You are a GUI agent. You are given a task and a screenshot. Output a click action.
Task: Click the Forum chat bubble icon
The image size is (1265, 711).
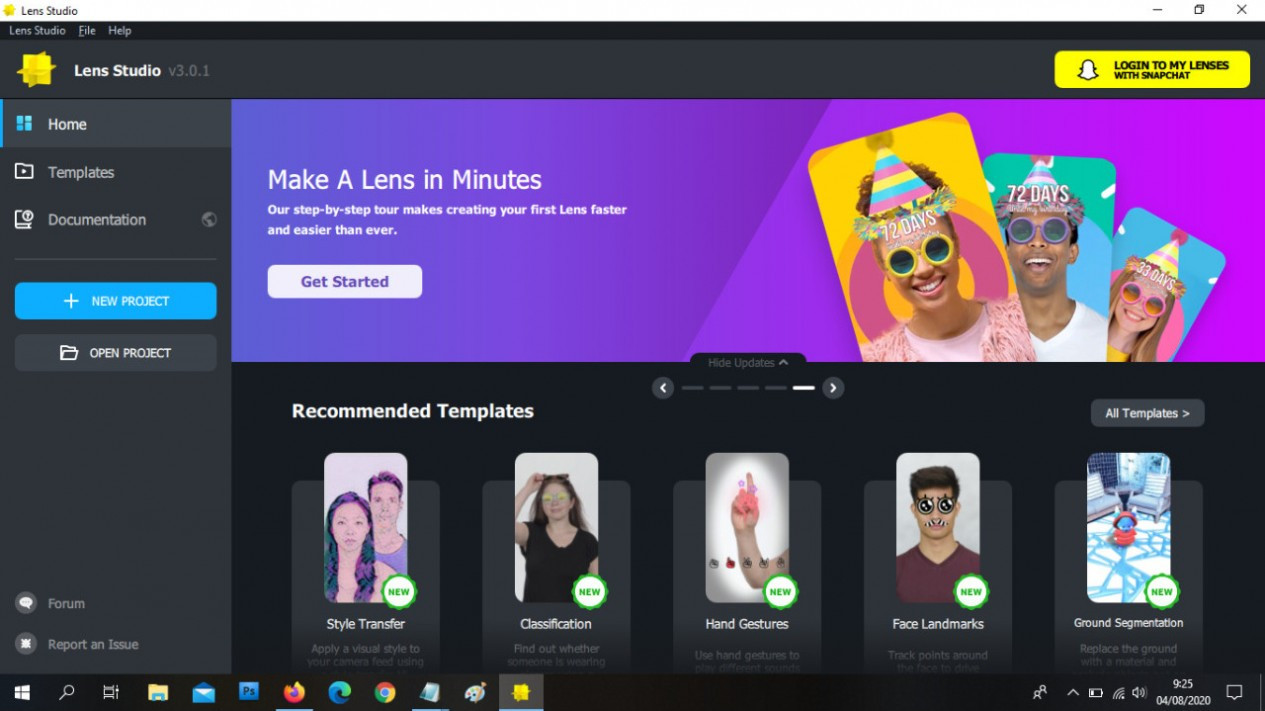(26, 603)
